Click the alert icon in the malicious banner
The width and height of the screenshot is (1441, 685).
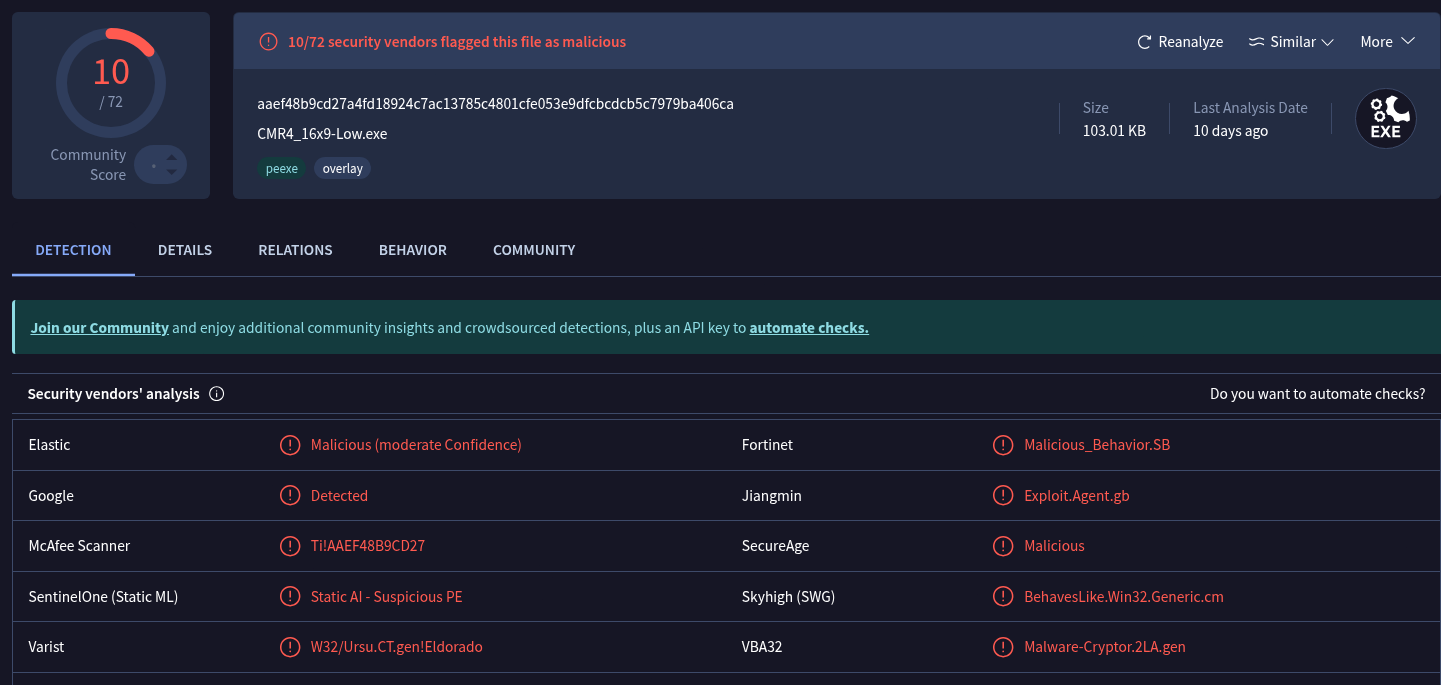[268, 42]
